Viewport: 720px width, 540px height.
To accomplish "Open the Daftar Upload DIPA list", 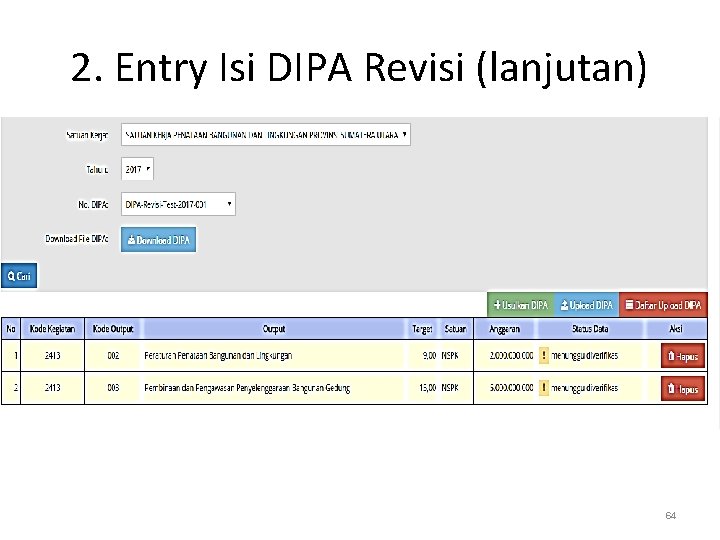I will point(663,305).
